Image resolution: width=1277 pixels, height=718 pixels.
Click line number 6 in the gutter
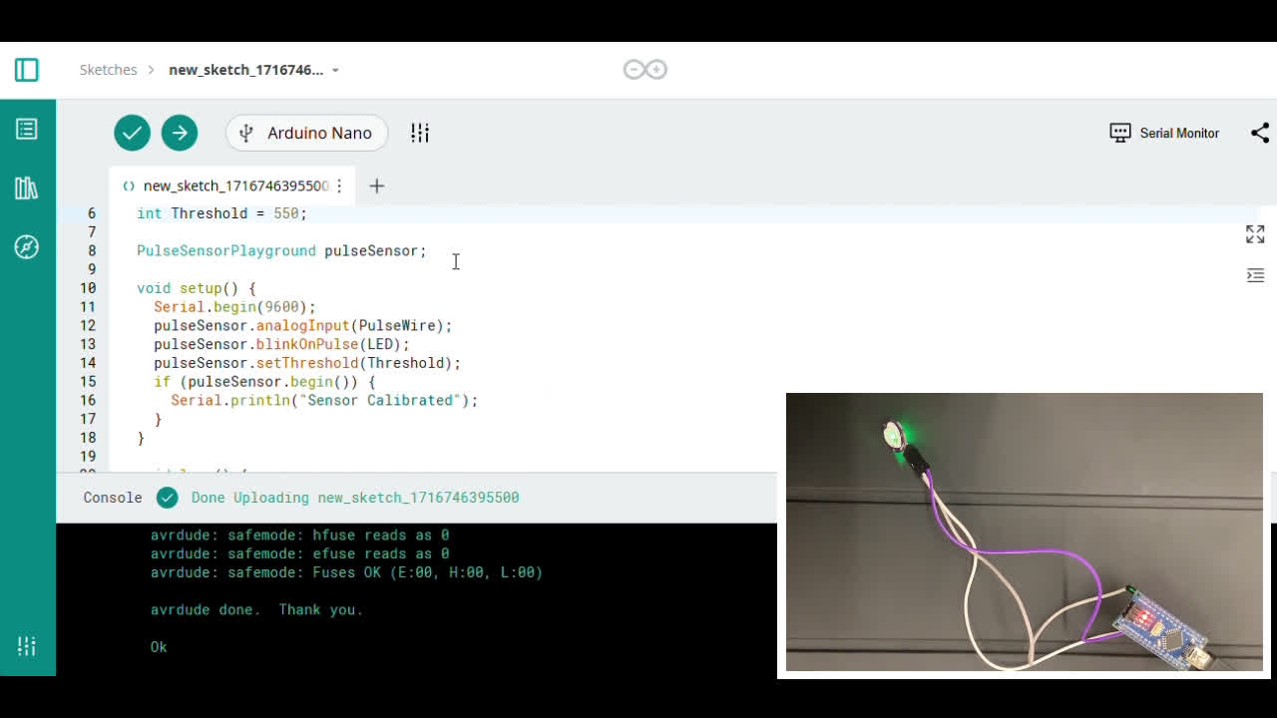tap(92, 214)
